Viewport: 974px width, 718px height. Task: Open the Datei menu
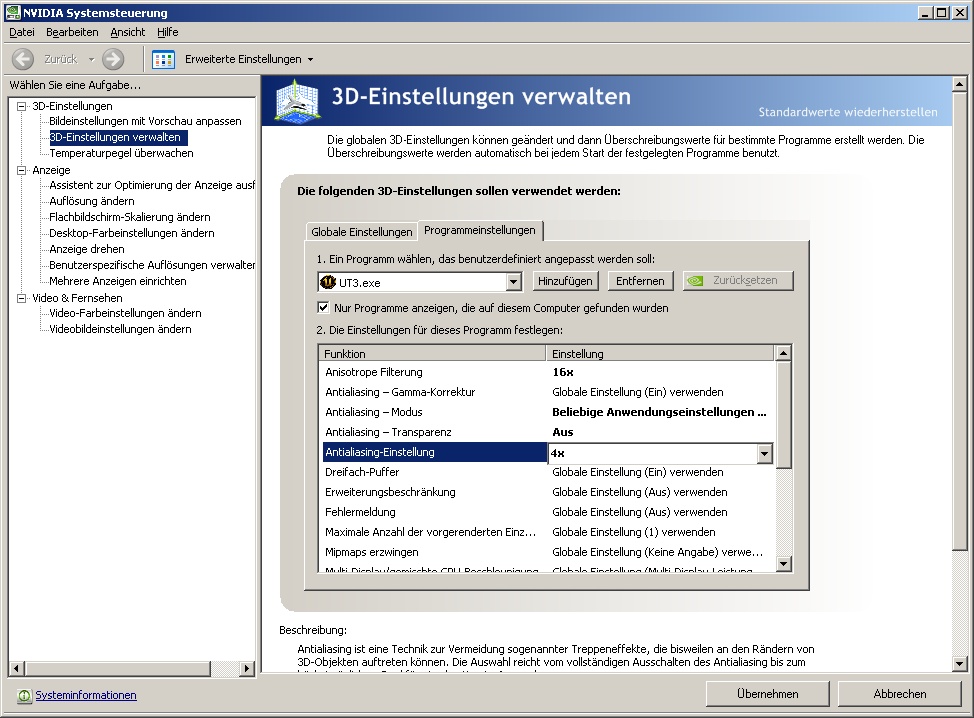22,32
